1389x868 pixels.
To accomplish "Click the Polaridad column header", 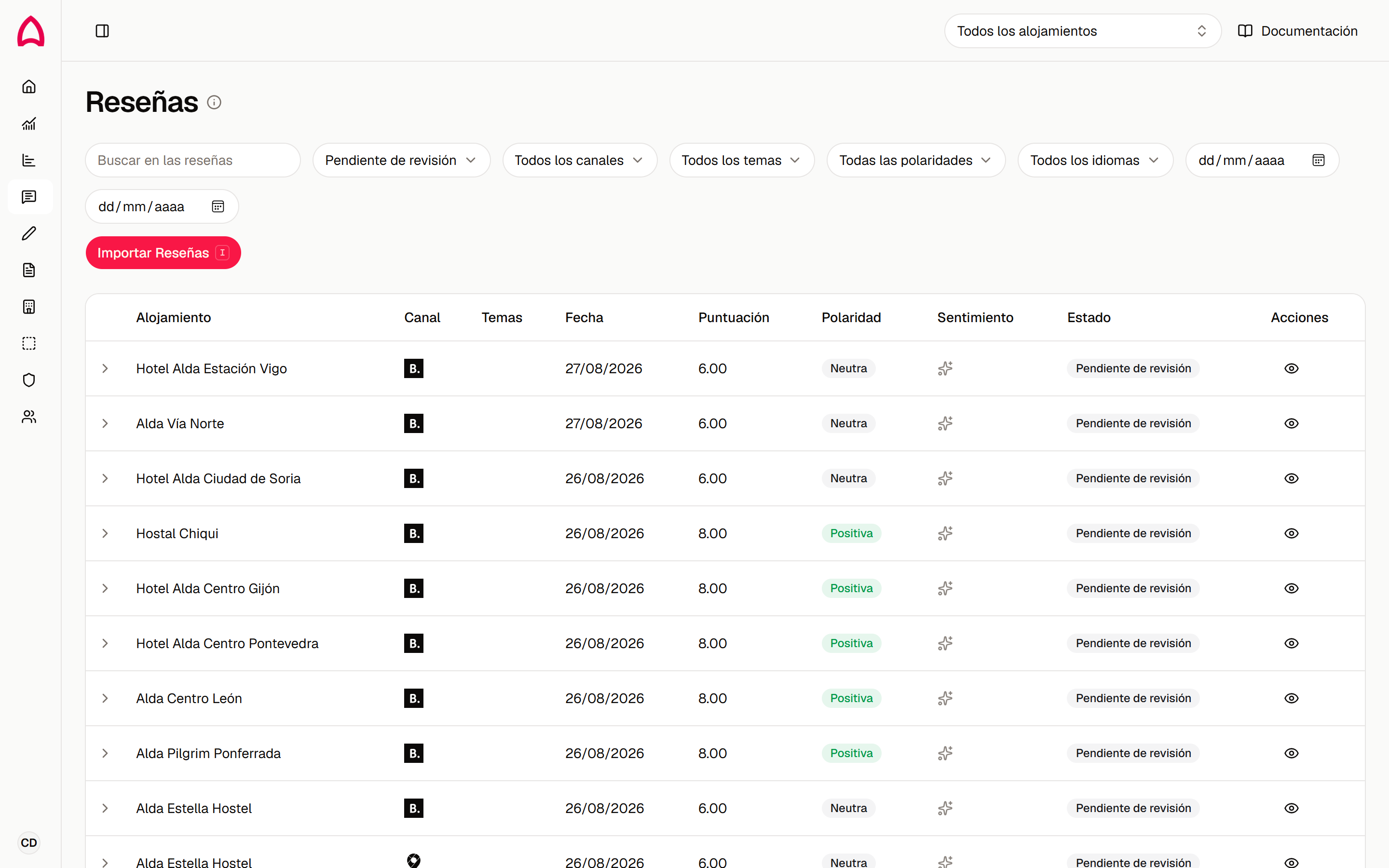I will tap(851, 317).
